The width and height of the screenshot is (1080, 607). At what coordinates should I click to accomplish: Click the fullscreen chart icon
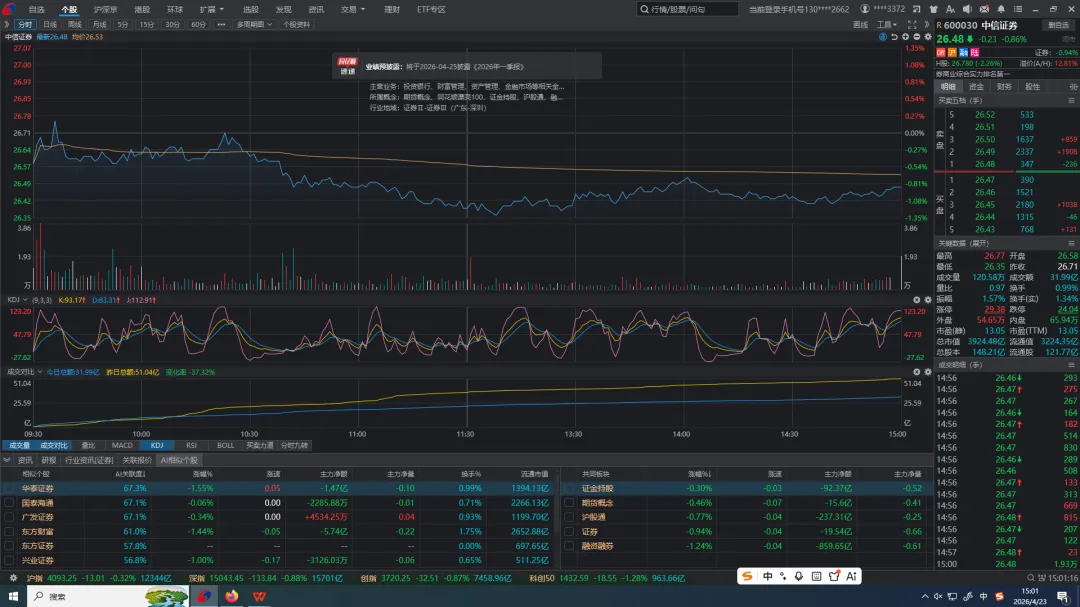(x=912, y=25)
